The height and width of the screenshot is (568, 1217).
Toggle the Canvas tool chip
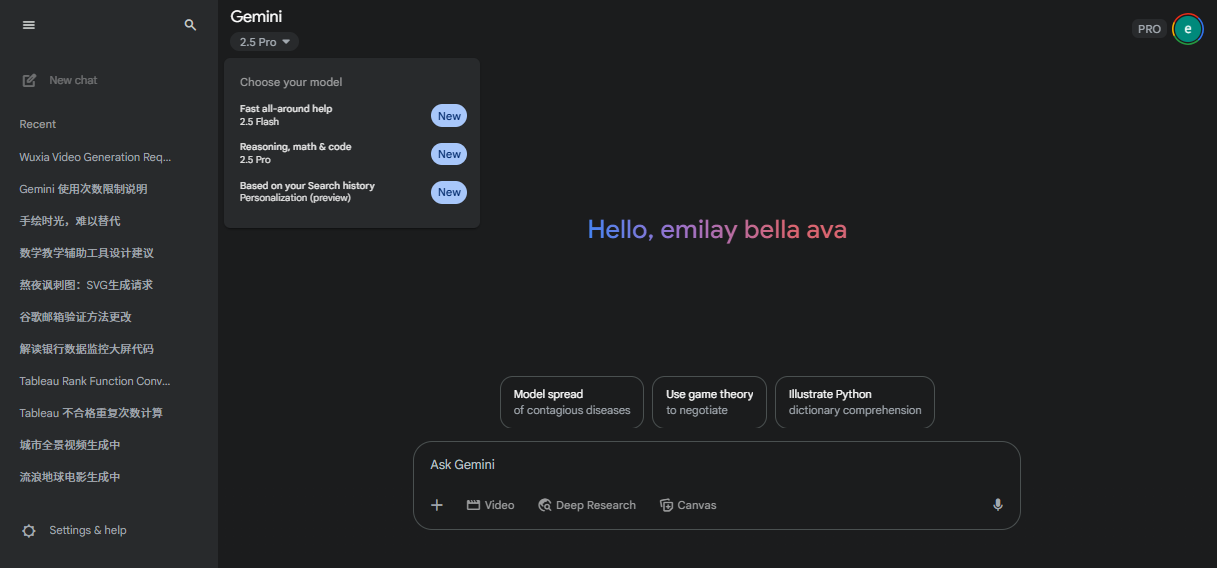[x=688, y=505]
